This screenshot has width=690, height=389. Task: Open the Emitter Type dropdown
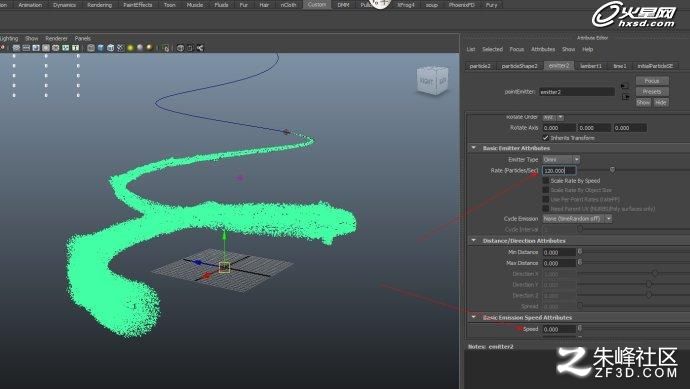[561, 159]
